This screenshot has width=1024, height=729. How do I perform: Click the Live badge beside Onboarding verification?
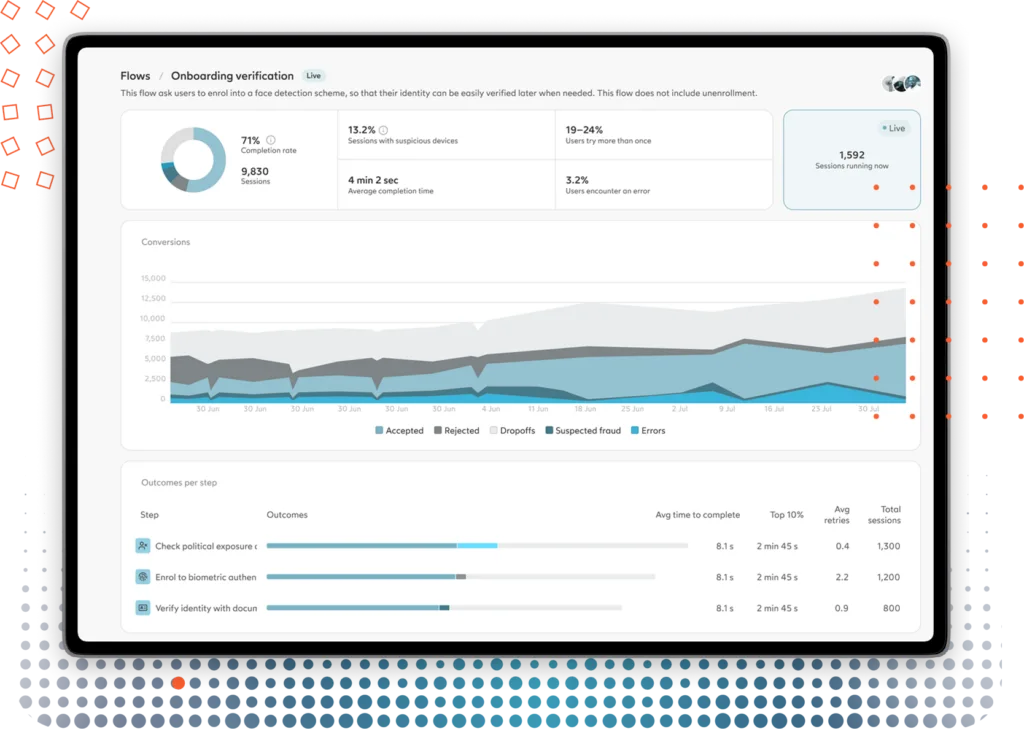pos(313,75)
